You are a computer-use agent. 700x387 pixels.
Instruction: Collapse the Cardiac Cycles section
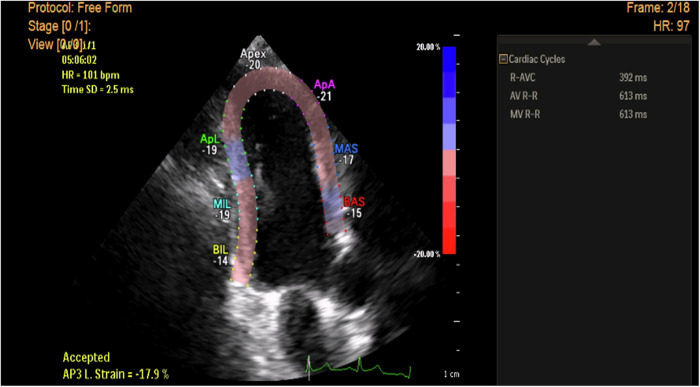coord(503,59)
